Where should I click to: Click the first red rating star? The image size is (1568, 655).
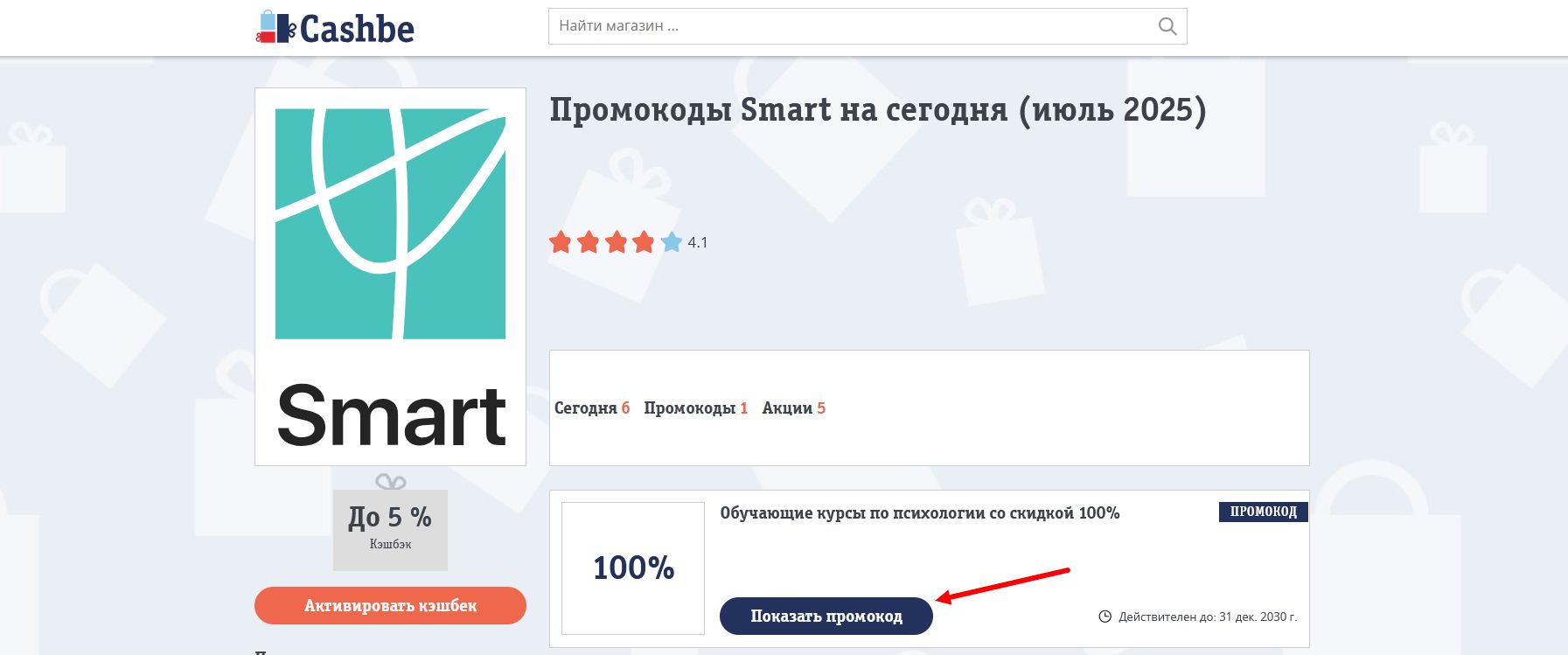click(x=561, y=241)
